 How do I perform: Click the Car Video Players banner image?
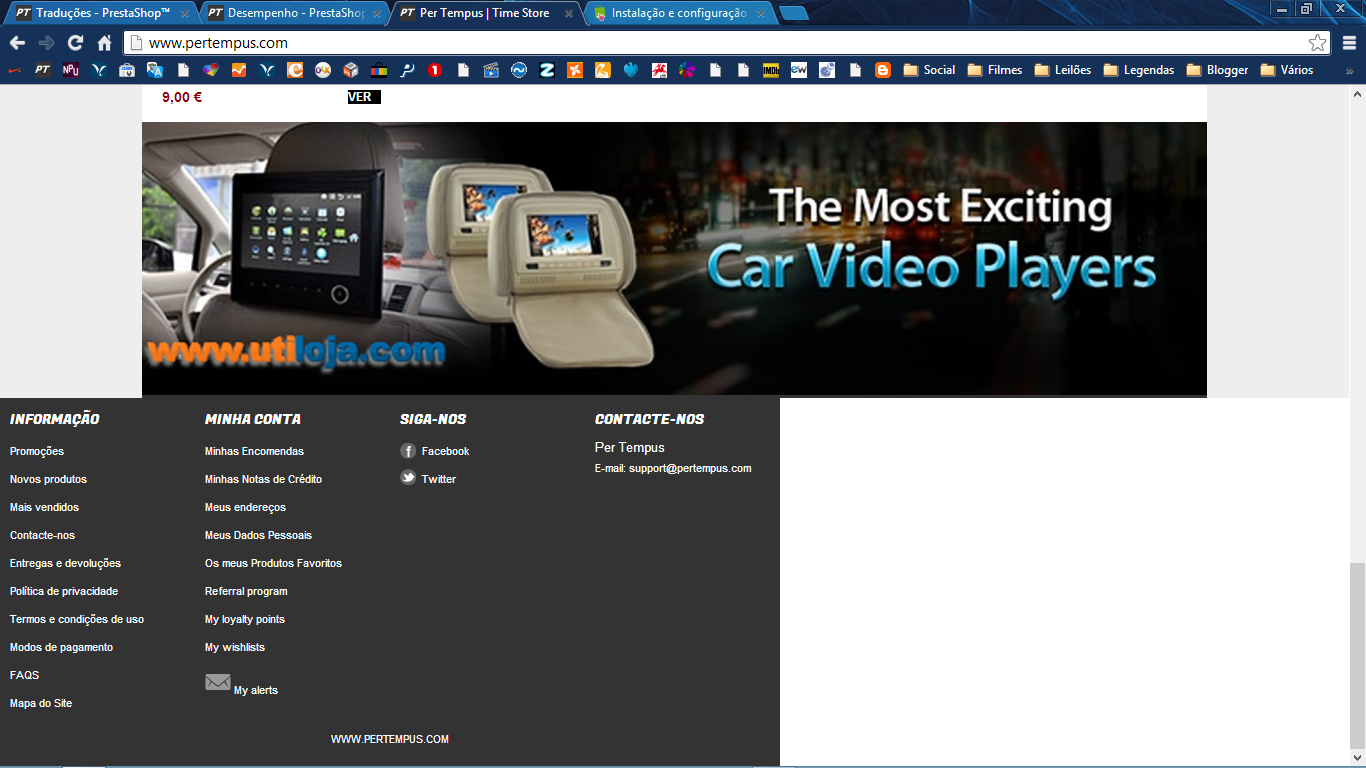pyautogui.click(x=674, y=259)
